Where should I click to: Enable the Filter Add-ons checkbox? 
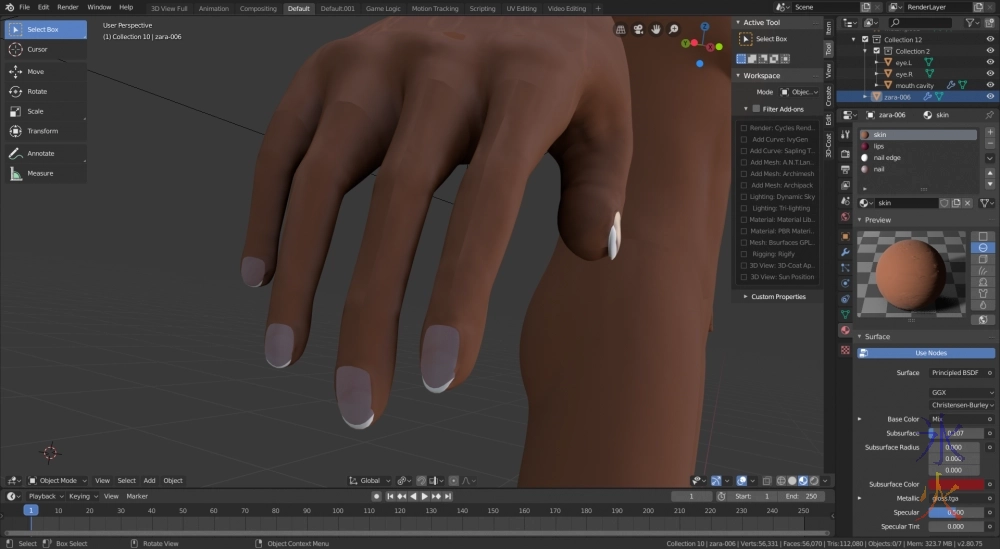[x=756, y=108]
